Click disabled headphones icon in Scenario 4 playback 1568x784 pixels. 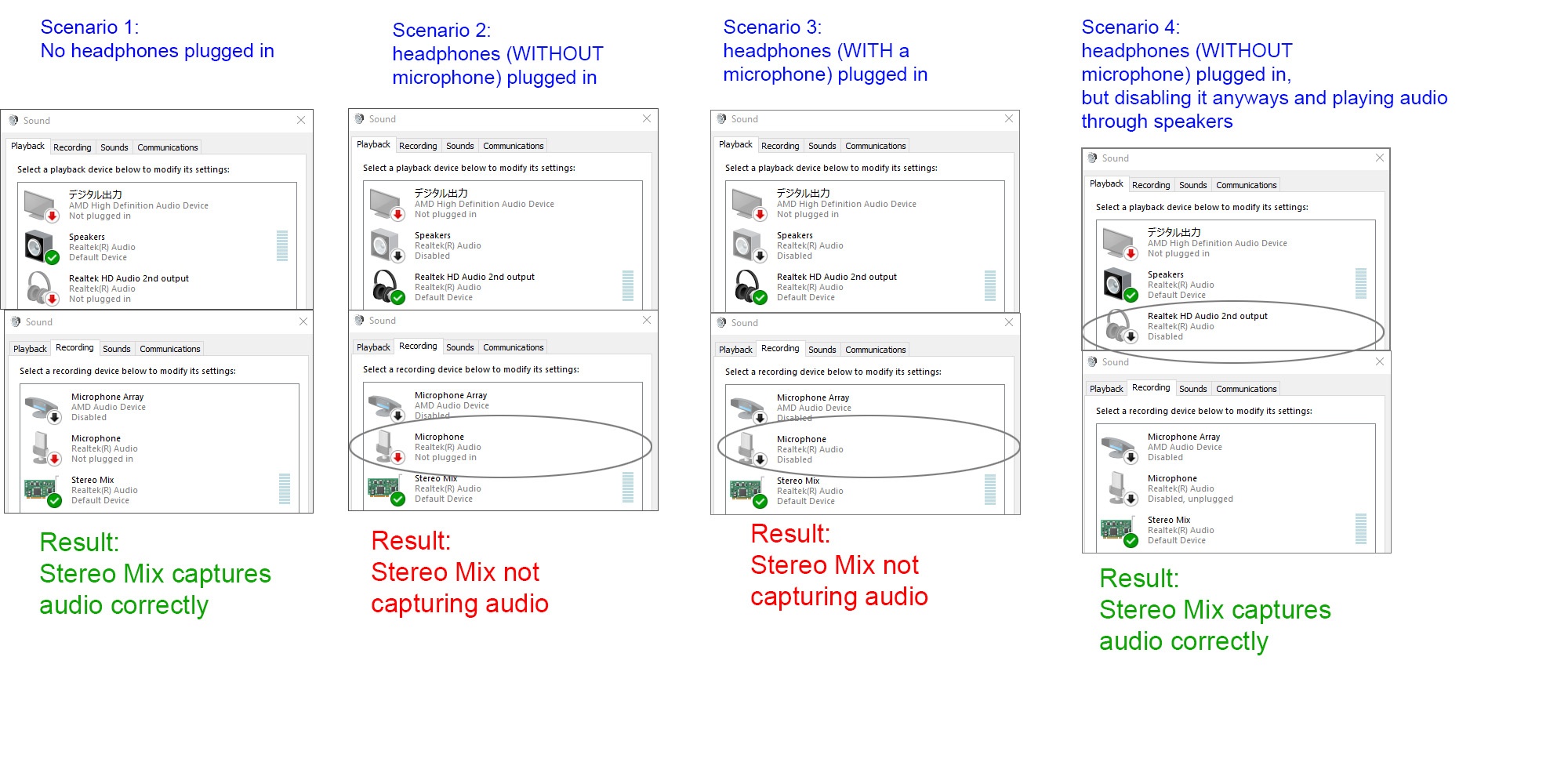tap(1120, 326)
